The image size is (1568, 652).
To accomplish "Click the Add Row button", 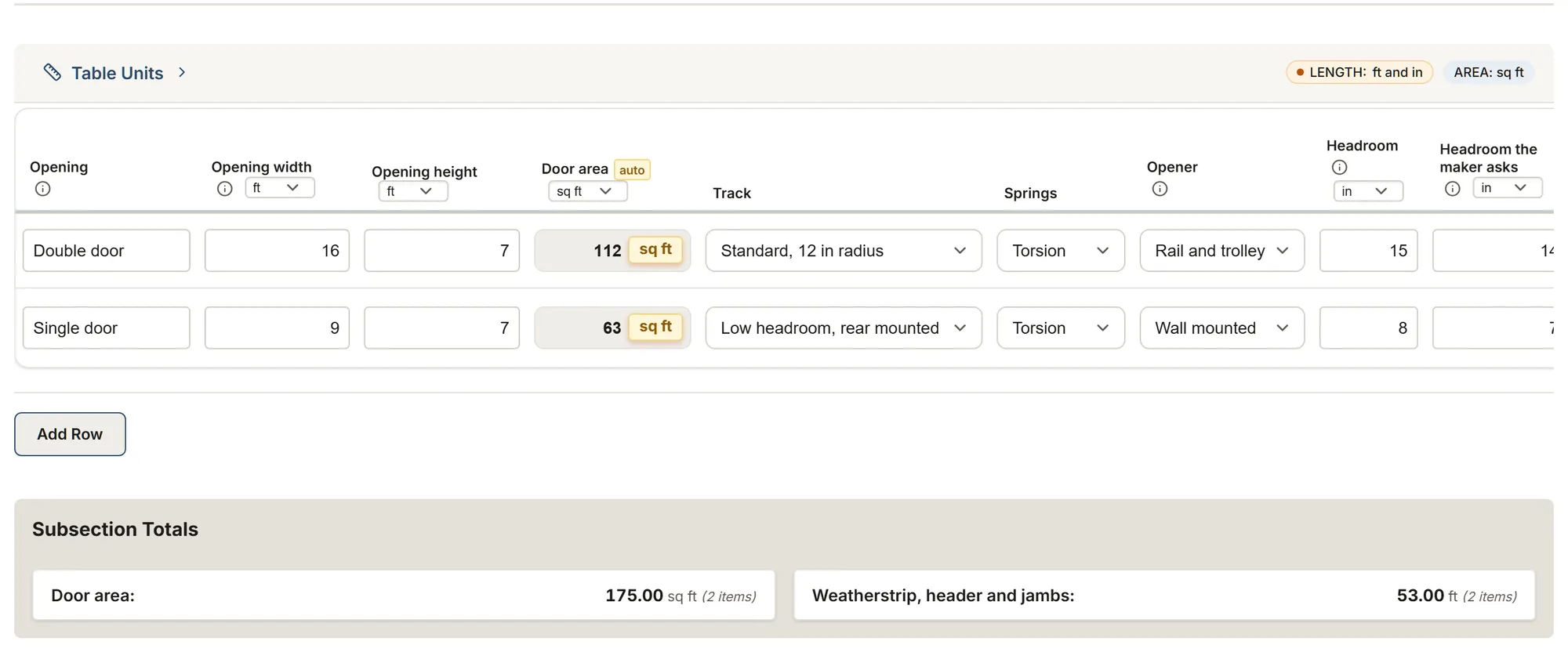I will coord(70,434).
